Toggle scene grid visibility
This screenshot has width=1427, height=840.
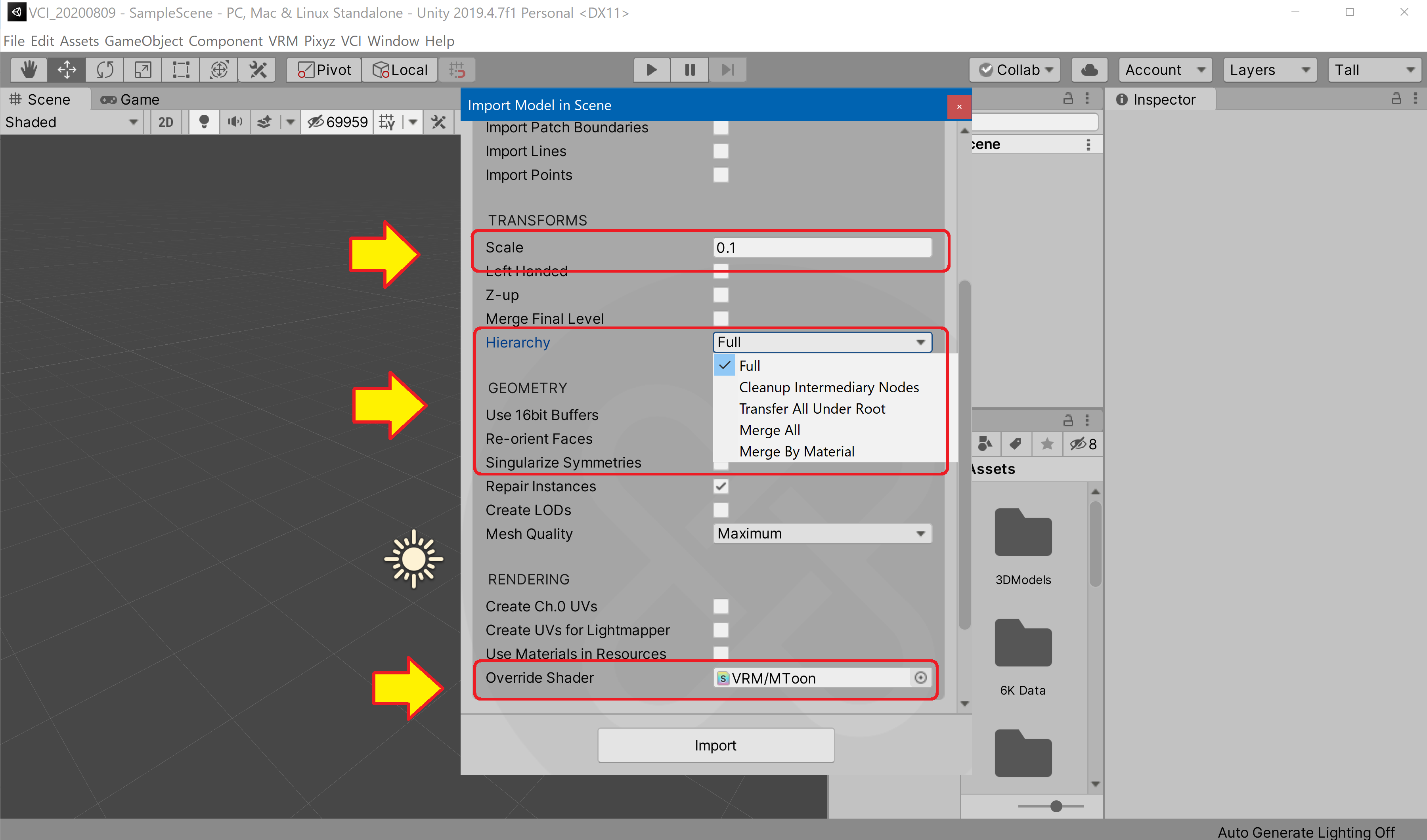tap(387, 122)
